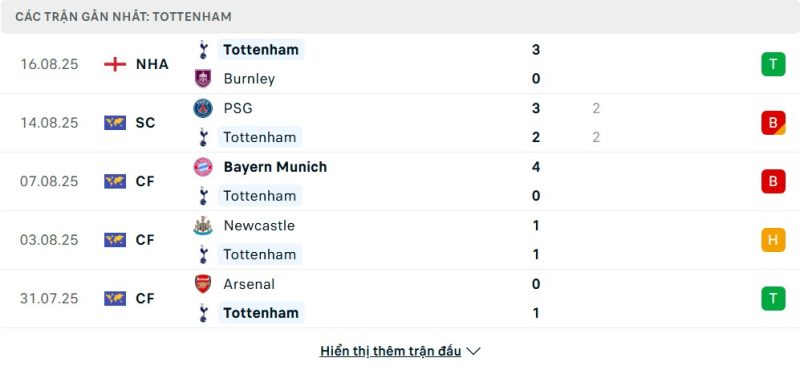Open the red B badge for Bayern match
This screenshot has width=800, height=374.
click(773, 181)
